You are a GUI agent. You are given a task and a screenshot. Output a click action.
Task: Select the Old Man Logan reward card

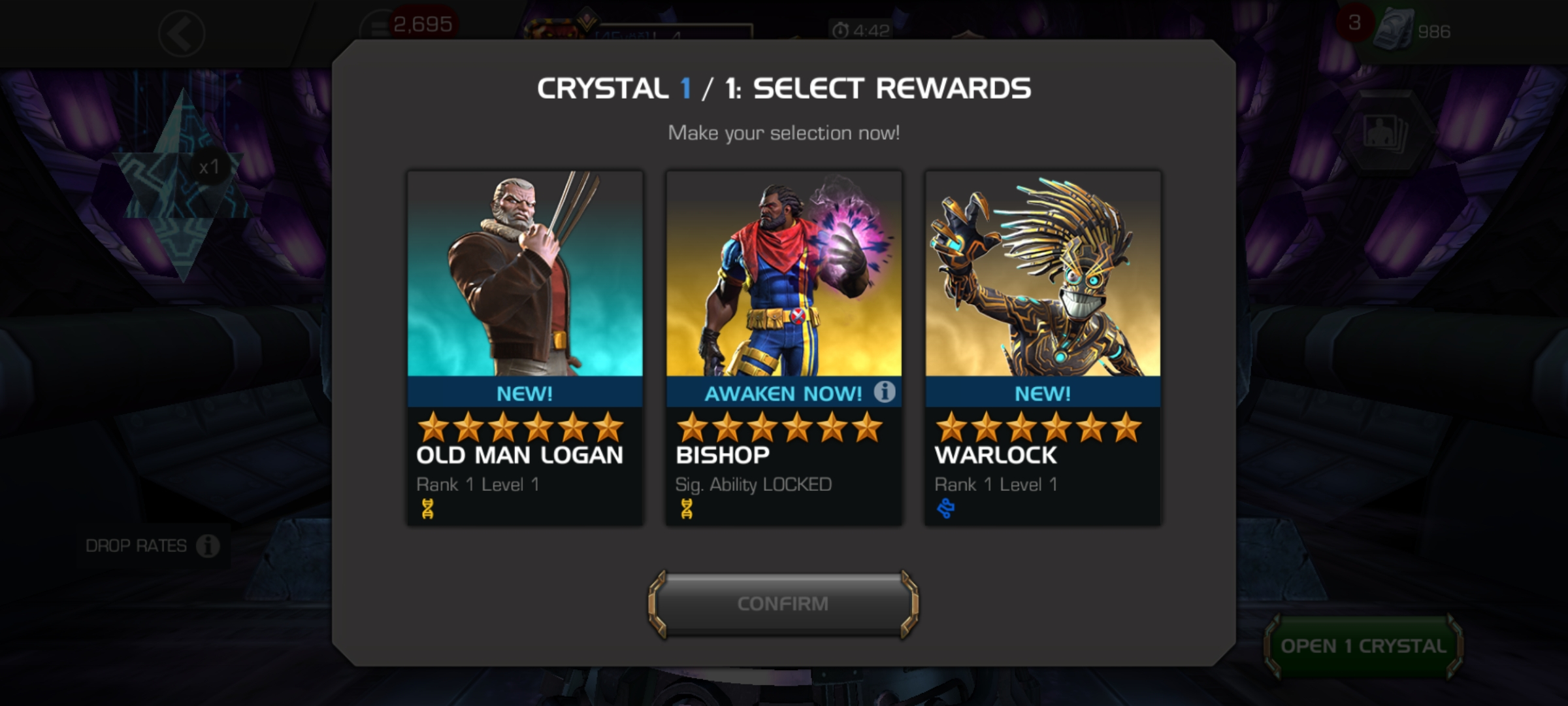pyautogui.click(x=525, y=348)
